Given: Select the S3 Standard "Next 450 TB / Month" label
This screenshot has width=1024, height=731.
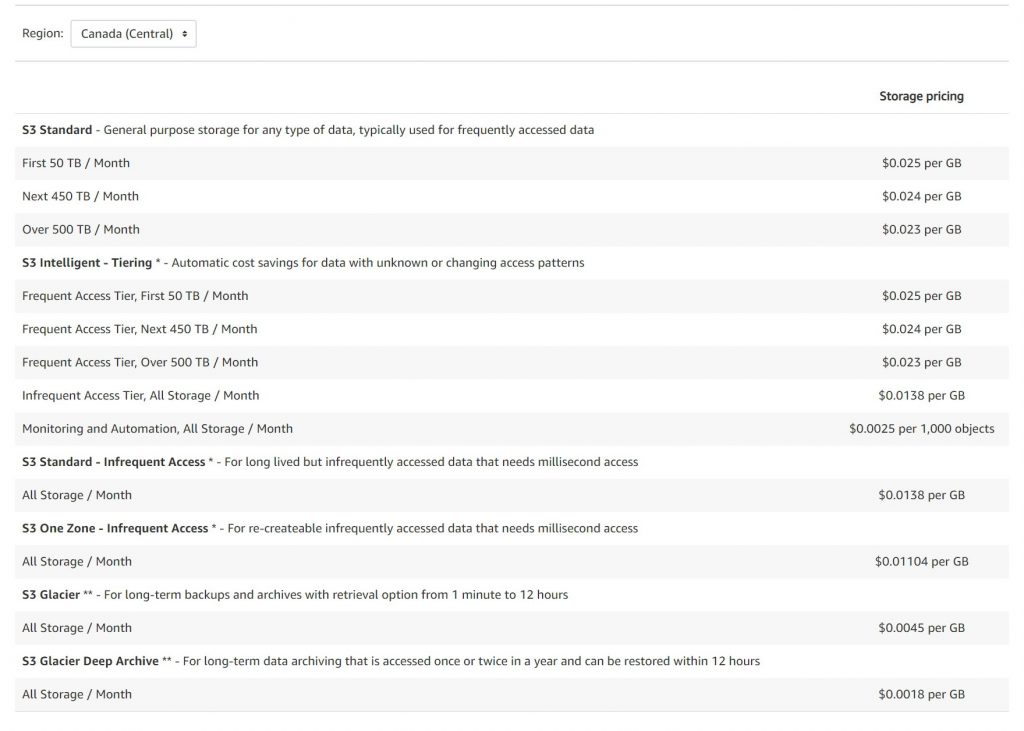Looking at the screenshot, I should click(80, 197).
